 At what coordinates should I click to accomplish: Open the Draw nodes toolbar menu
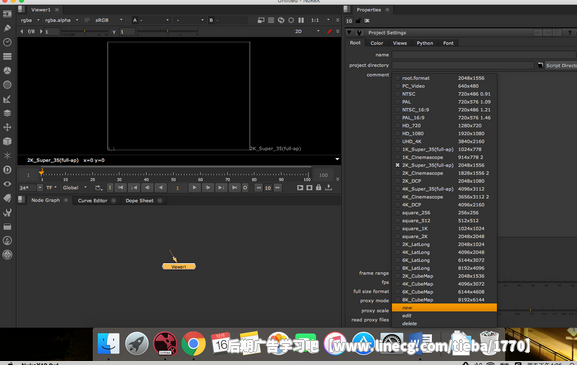(7, 28)
